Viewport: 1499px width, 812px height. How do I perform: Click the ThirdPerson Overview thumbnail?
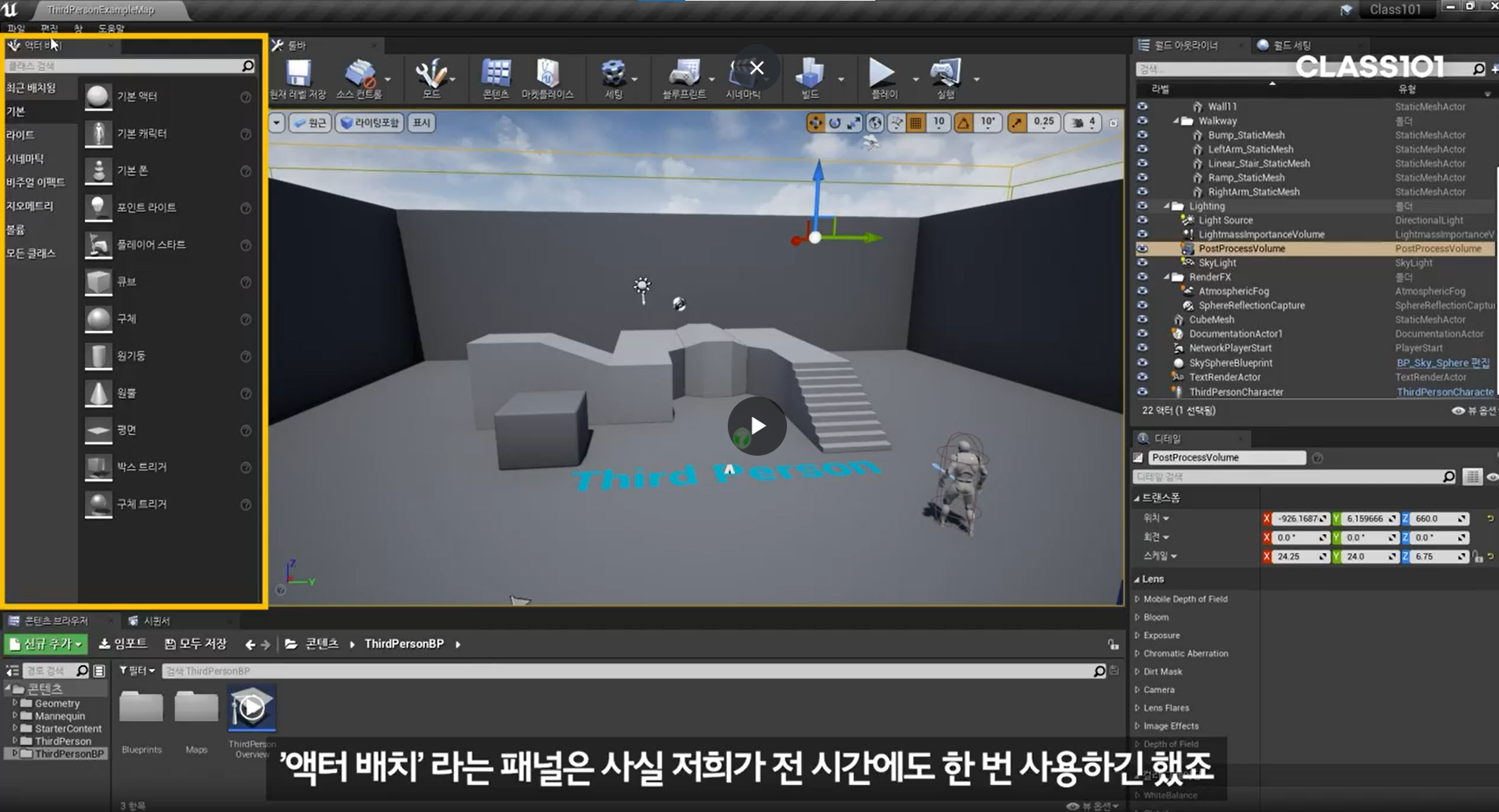pos(252,709)
